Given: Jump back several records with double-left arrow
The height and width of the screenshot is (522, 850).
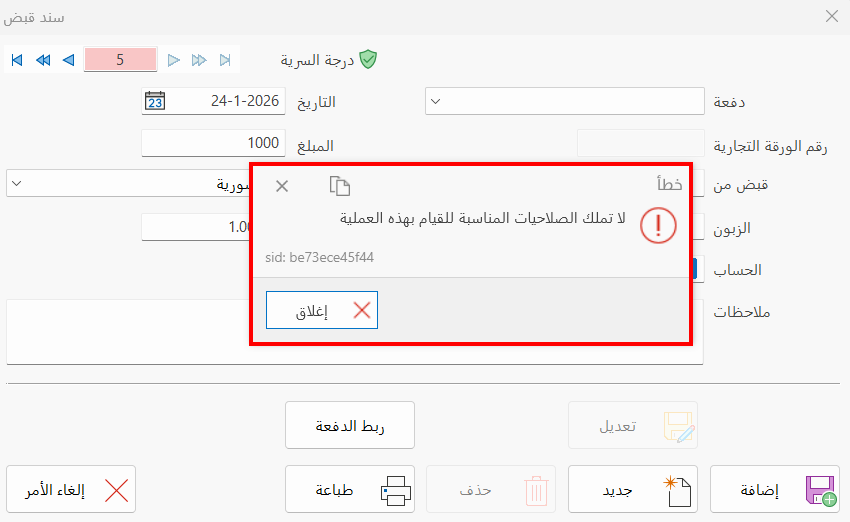Looking at the screenshot, I should [x=43, y=60].
